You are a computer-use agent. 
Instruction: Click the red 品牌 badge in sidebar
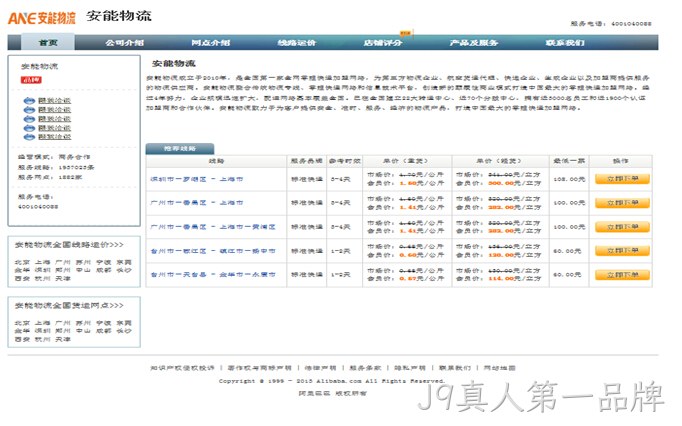click(x=31, y=80)
